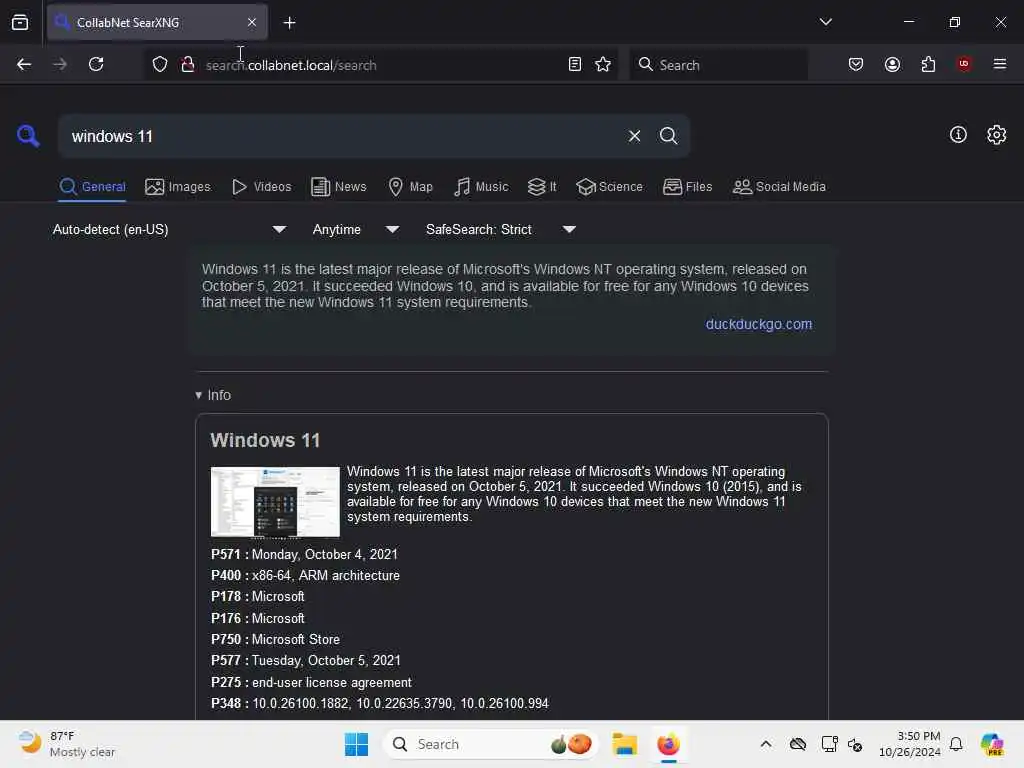Open the Firefox account icon
The image size is (1024, 768).
[892, 64]
